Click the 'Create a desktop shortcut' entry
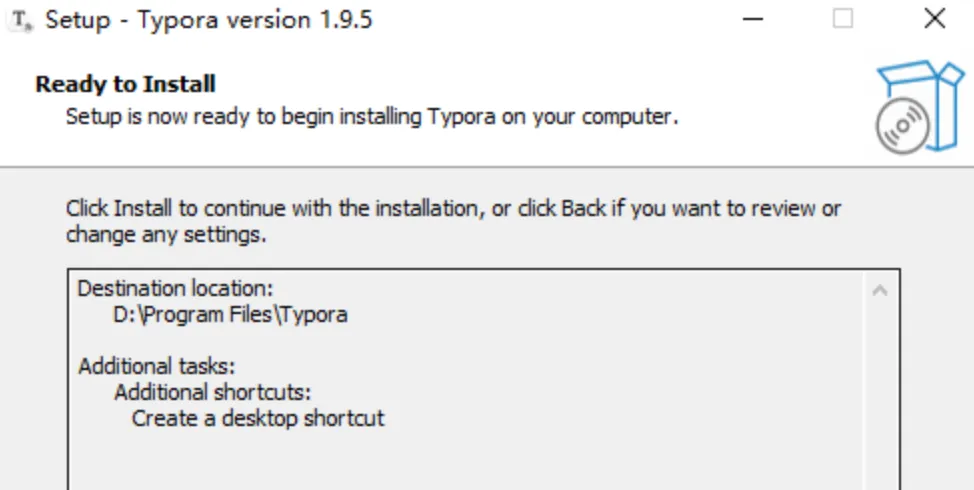Image resolution: width=974 pixels, height=490 pixels. coord(257,418)
